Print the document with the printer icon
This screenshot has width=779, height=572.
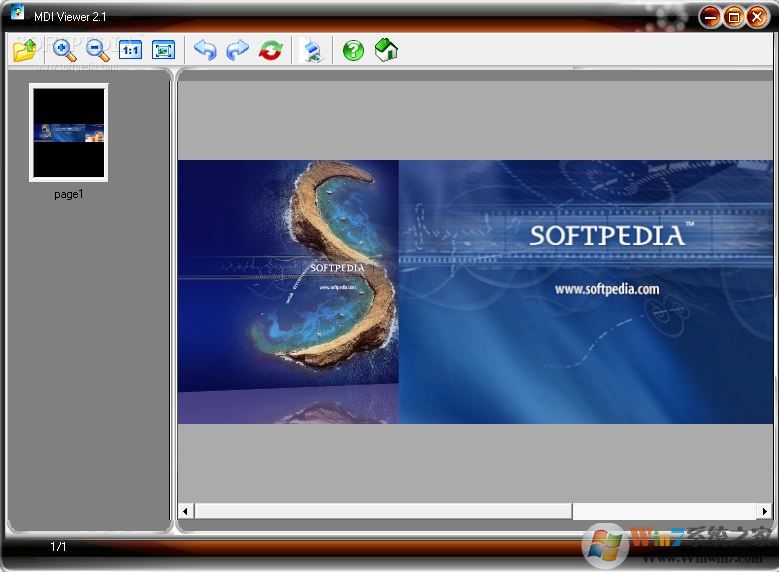313,50
